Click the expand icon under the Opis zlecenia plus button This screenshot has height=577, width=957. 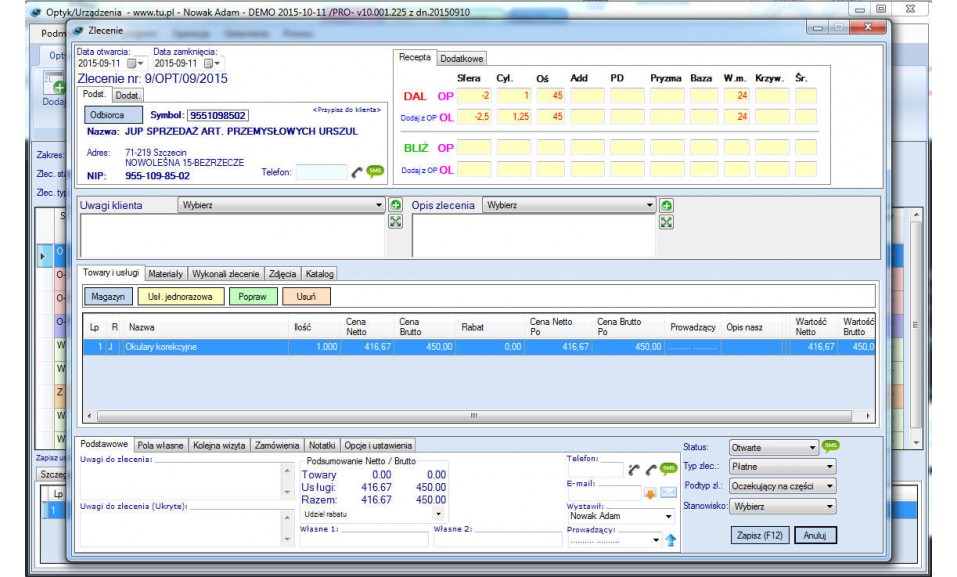pyautogui.click(x=667, y=222)
